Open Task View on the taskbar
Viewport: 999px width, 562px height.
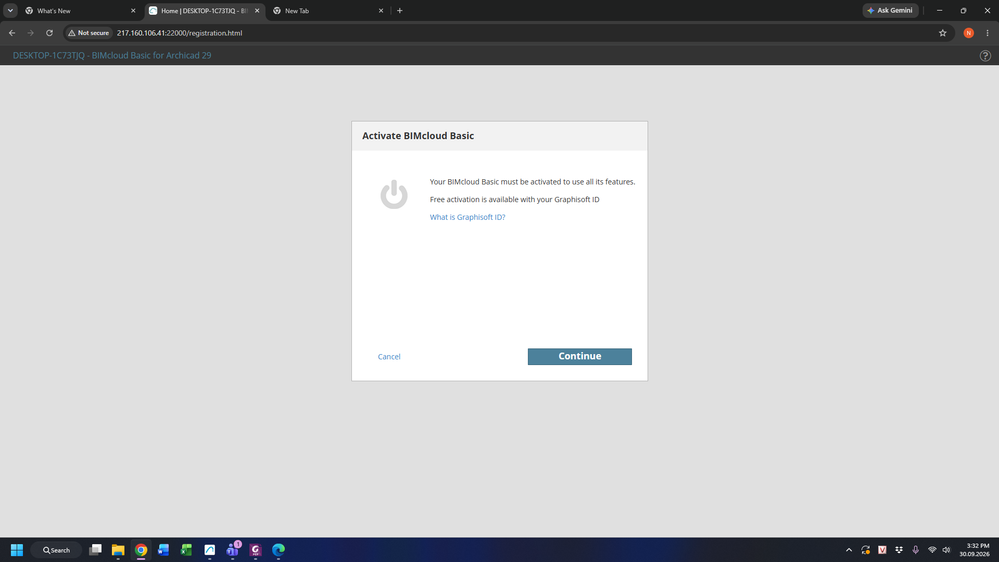pos(96,550)
